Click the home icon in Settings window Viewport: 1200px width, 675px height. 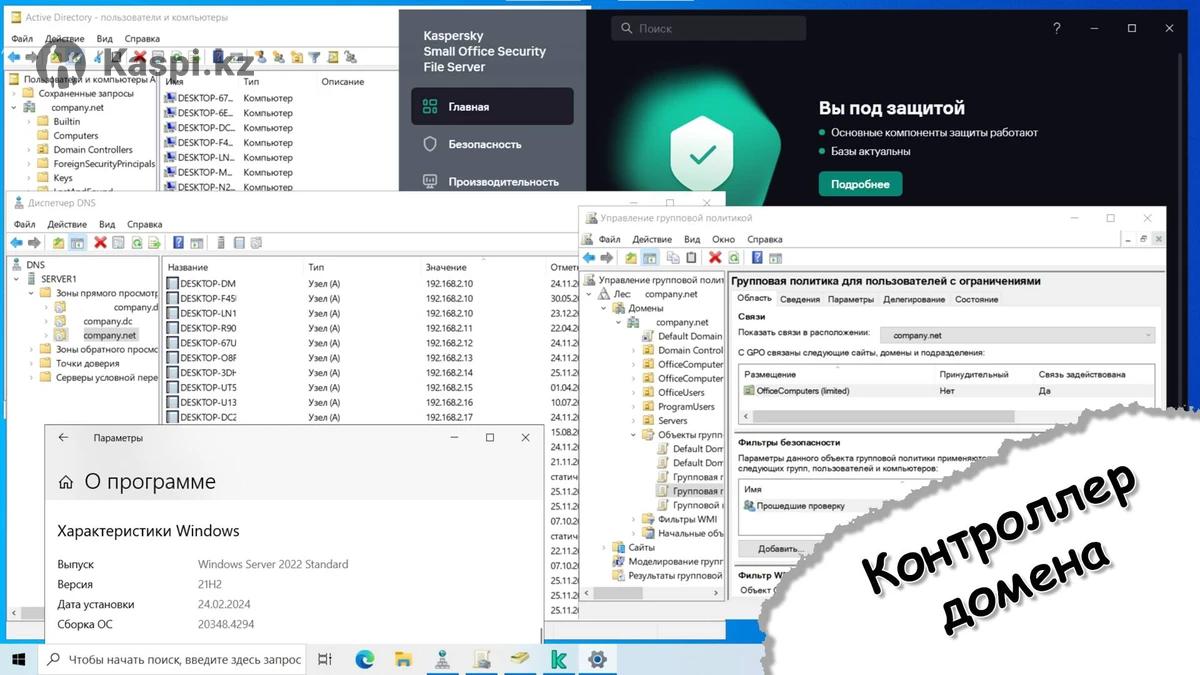pyautogui.click(x=66, y=482)
